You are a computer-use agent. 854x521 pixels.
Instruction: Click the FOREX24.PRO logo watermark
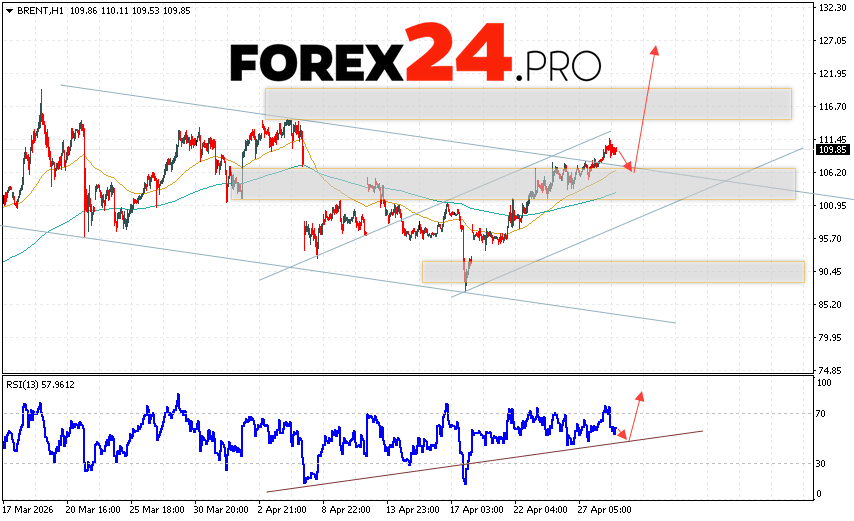point(415,64)
